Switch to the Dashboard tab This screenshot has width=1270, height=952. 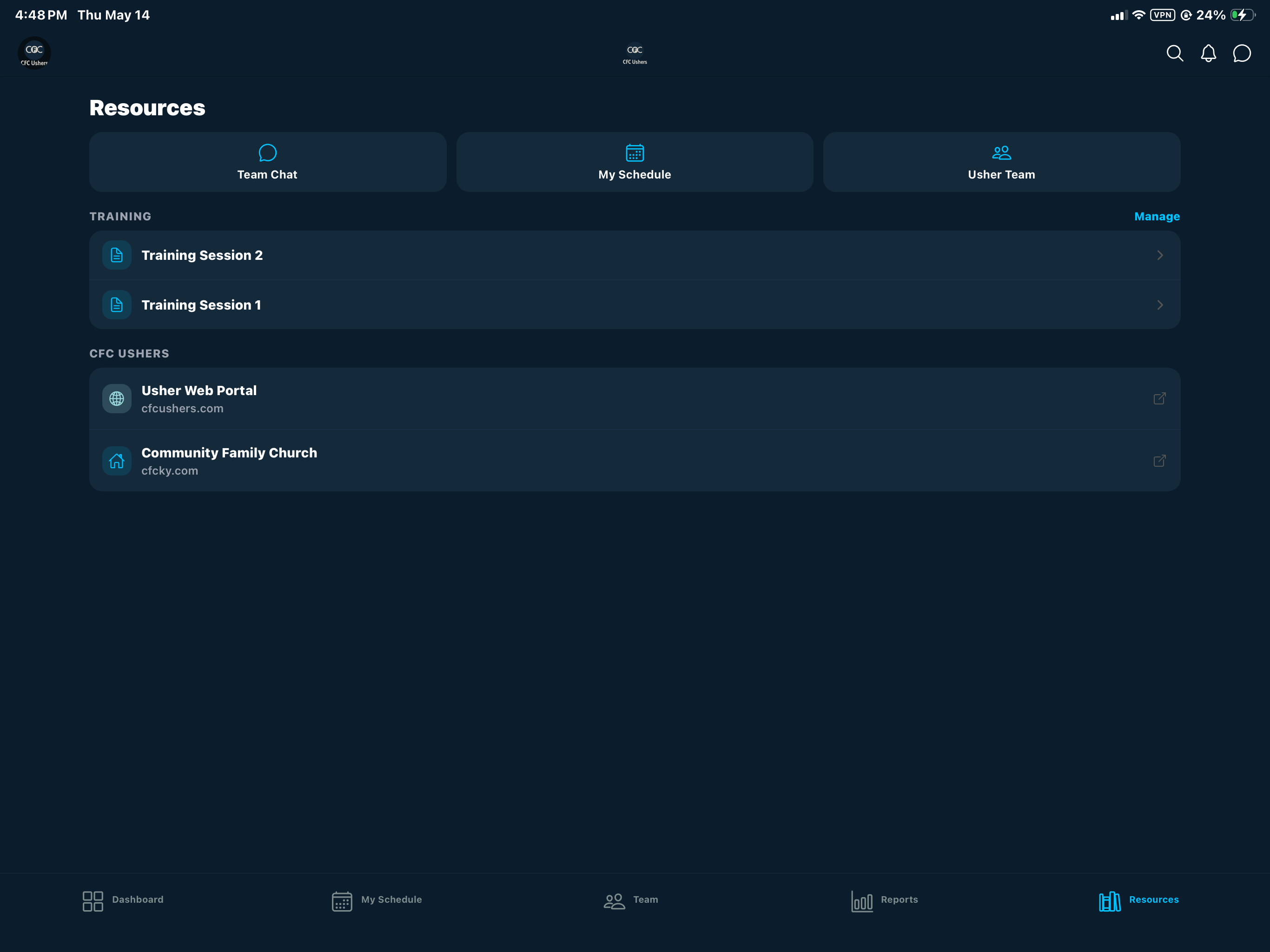(x=123, y=901)
